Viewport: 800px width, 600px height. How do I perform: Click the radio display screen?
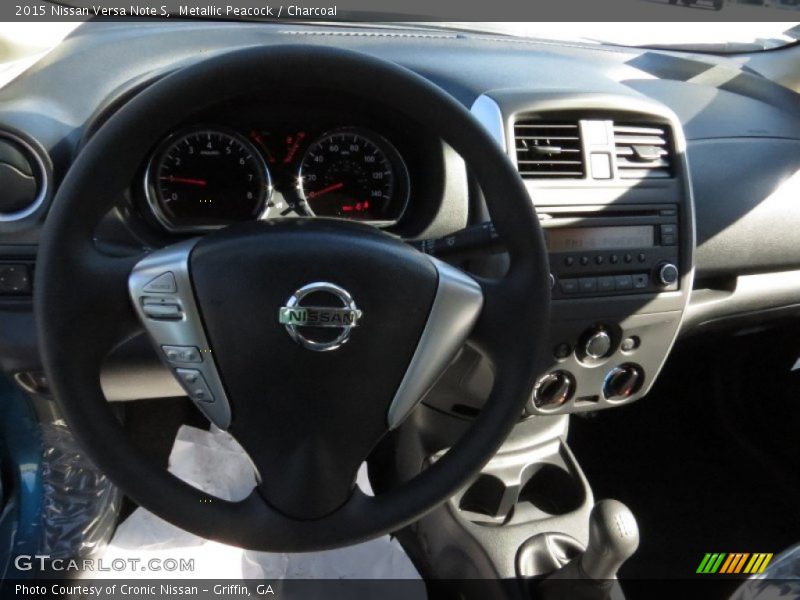tap(601, 238)
